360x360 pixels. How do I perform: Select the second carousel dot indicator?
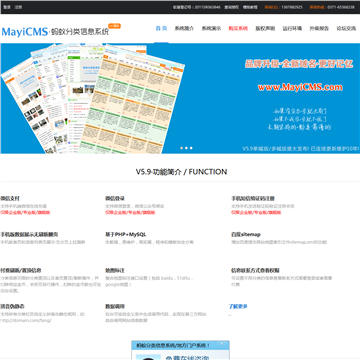(186, 148)
